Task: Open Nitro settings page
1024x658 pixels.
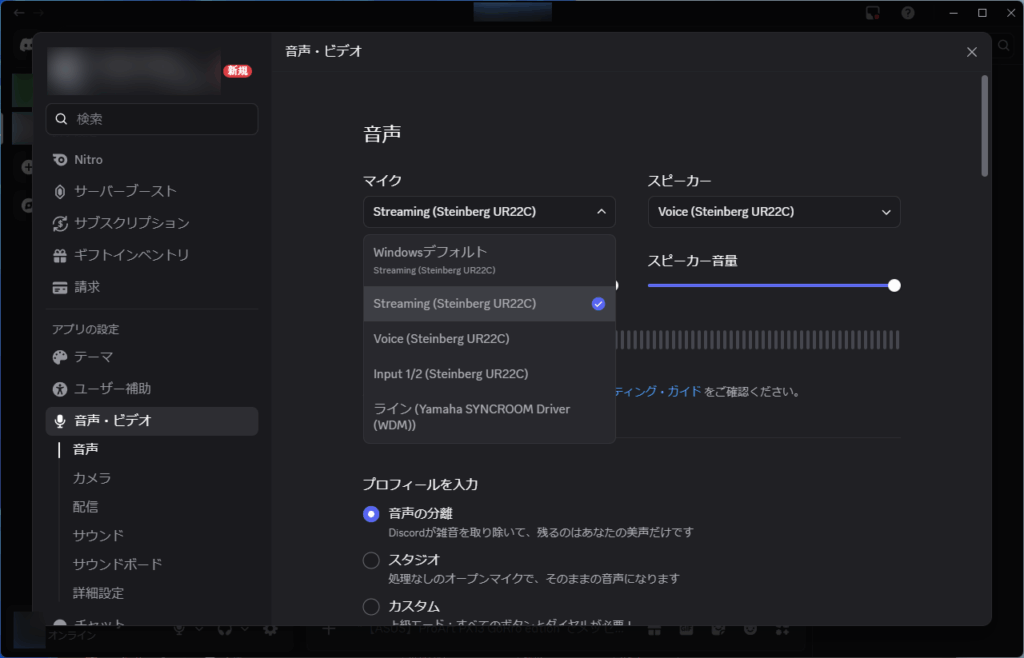Action: (152, 160)
